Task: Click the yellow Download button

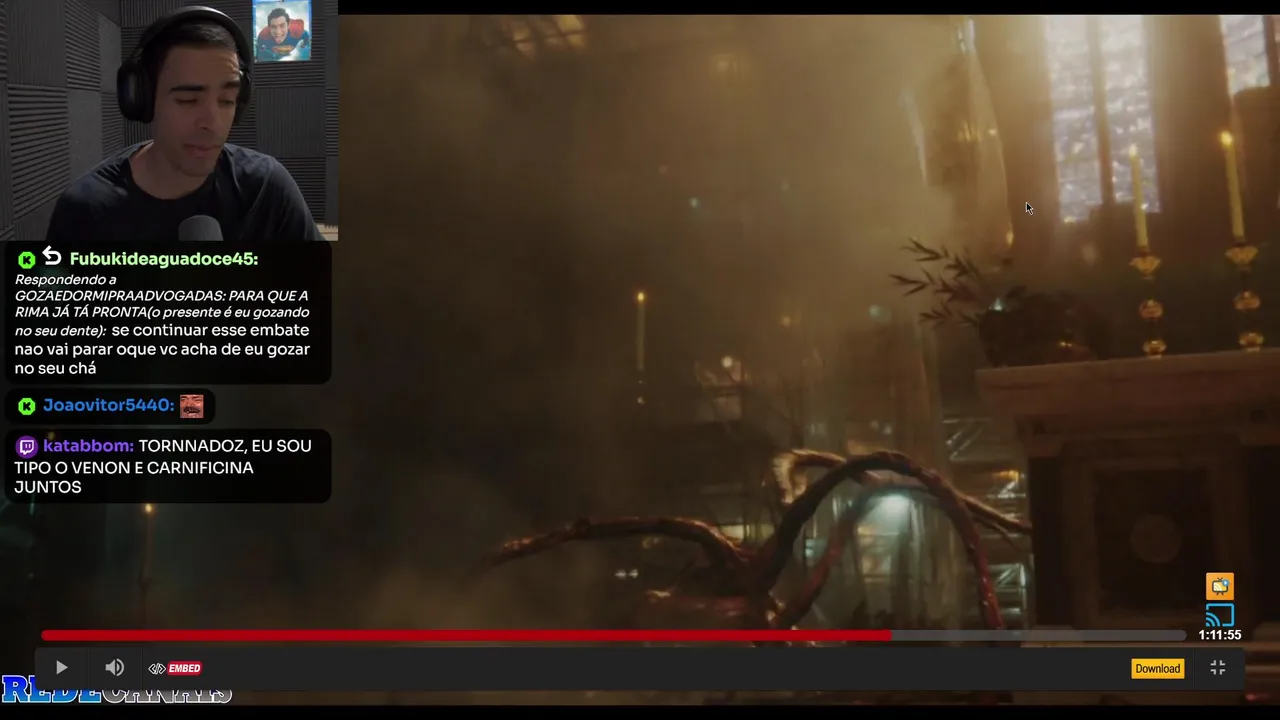Action: pyautogui.click(x=1157, y=668)
